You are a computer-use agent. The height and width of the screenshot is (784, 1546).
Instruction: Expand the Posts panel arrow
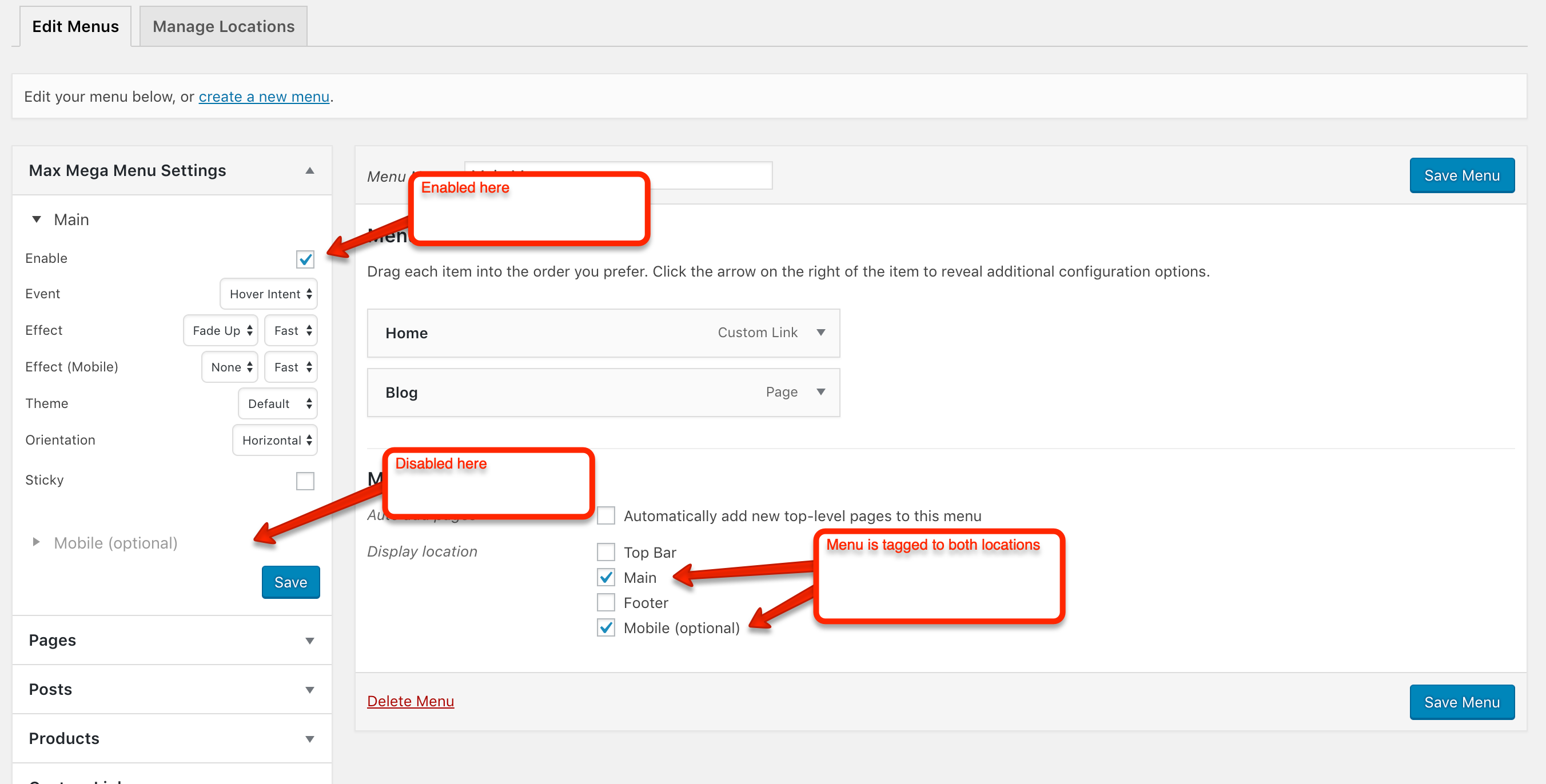click(x=310, y=690)
